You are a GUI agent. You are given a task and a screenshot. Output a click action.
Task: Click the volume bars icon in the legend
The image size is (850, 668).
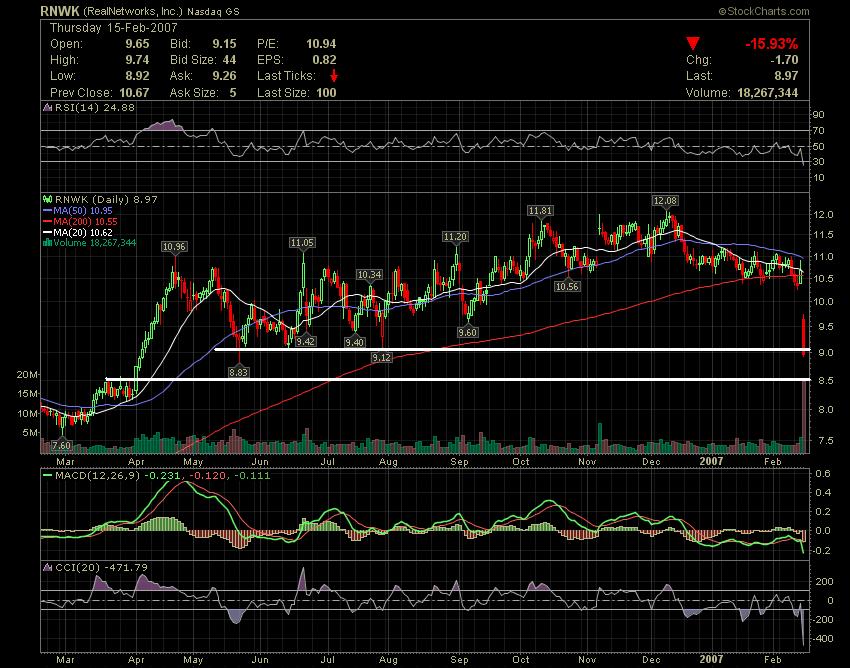48,242
